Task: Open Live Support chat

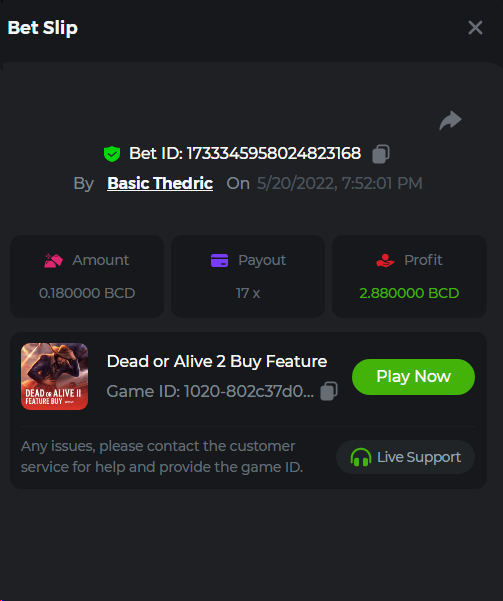Action: [405, 457]
